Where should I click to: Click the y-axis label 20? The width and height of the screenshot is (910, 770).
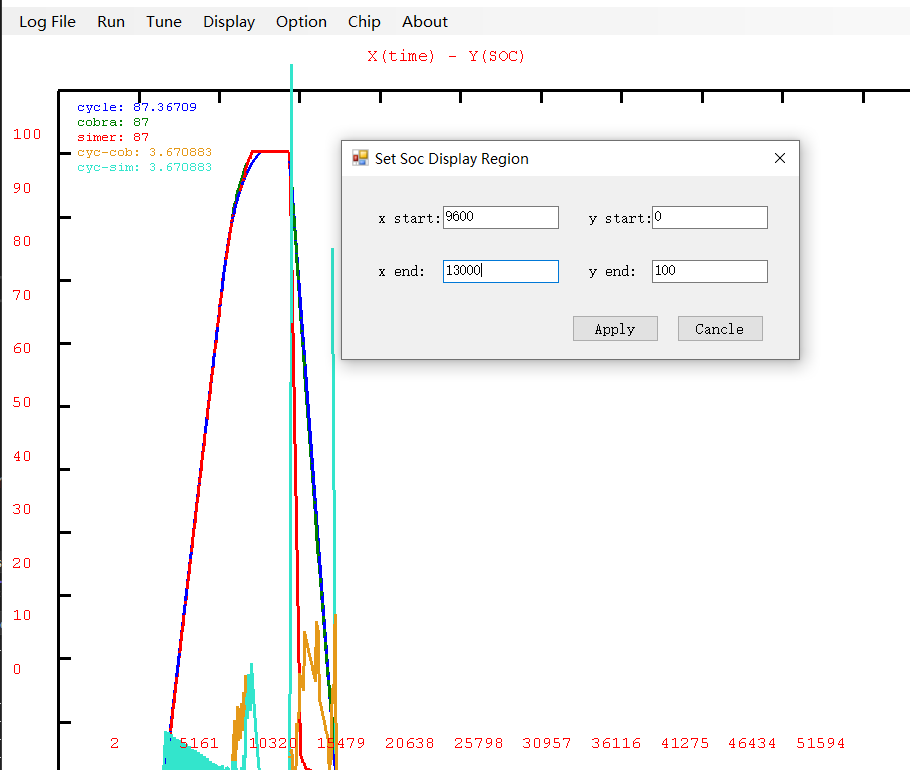pos(22,563)
